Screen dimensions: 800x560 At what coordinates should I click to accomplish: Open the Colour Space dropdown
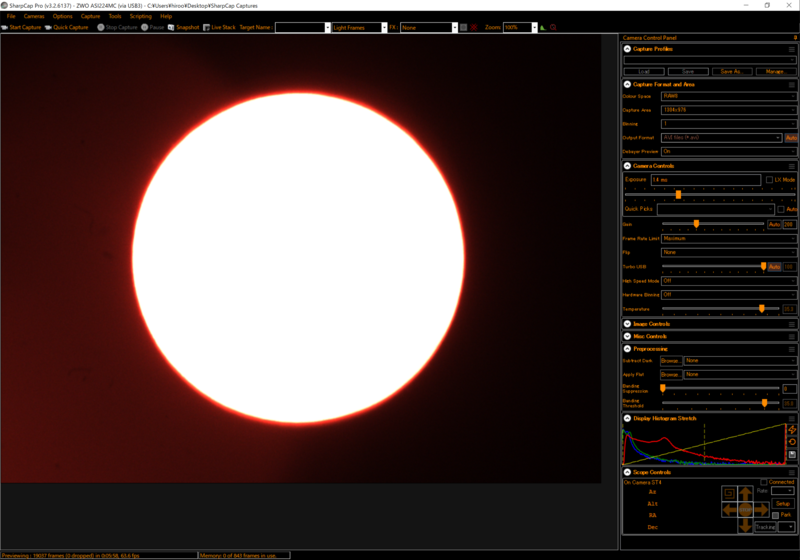[729, 96]
